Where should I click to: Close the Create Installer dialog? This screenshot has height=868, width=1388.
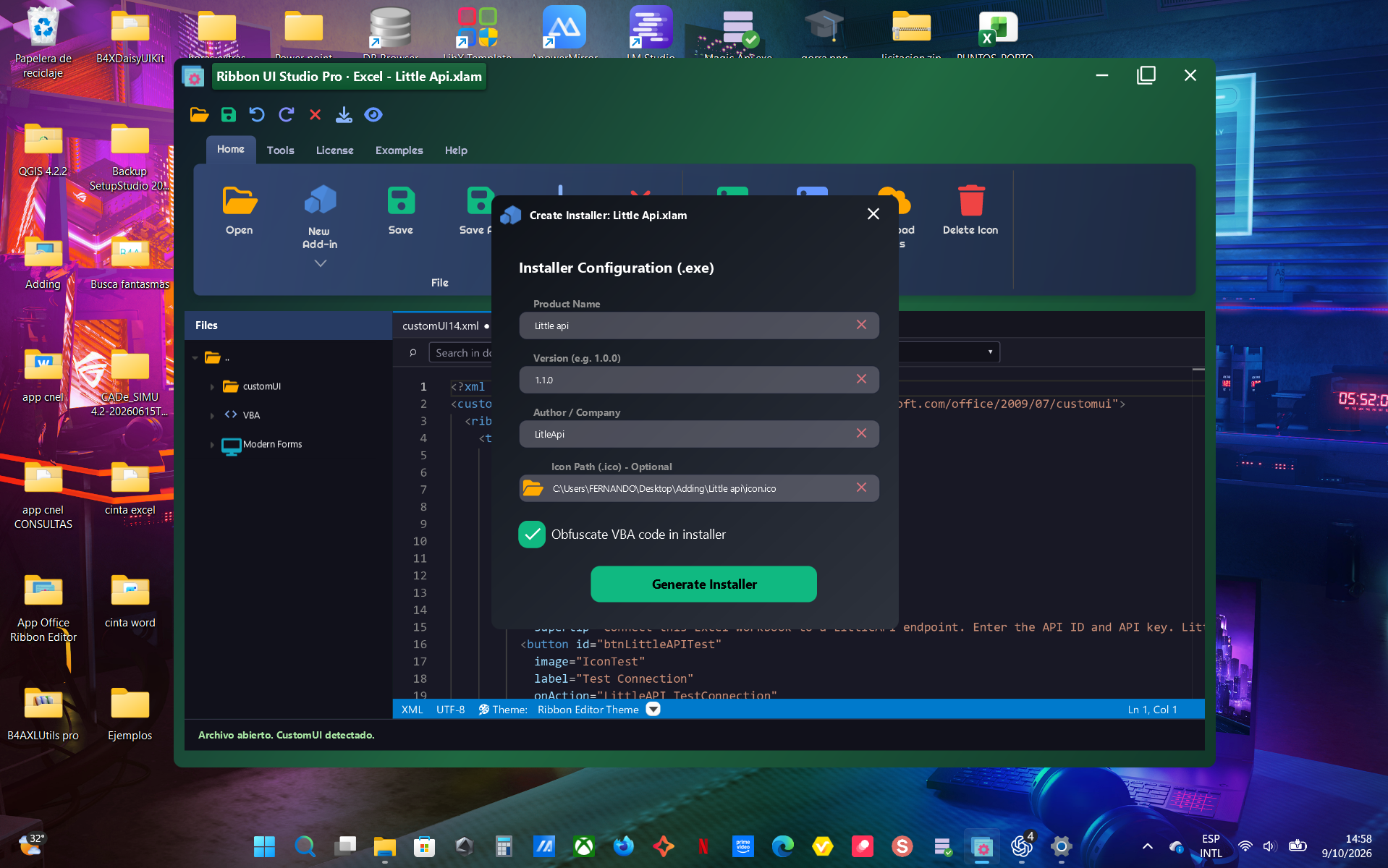coord(873,214)
